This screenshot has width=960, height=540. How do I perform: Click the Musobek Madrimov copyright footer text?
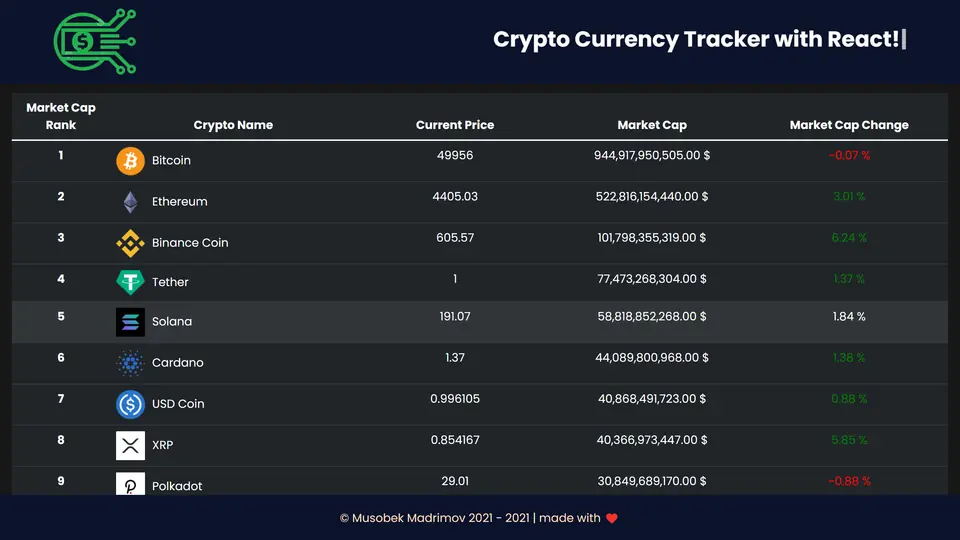tap(470, 518)
